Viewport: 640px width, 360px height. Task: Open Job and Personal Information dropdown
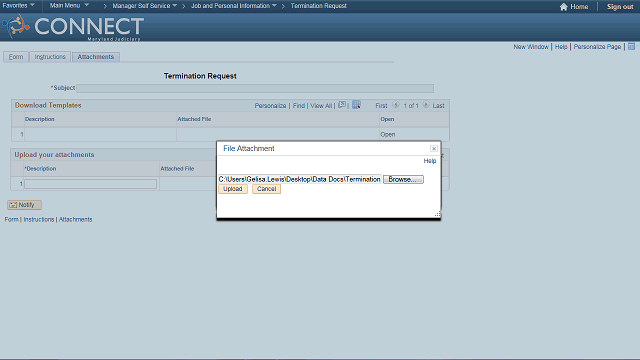click(x=234, y=6)
